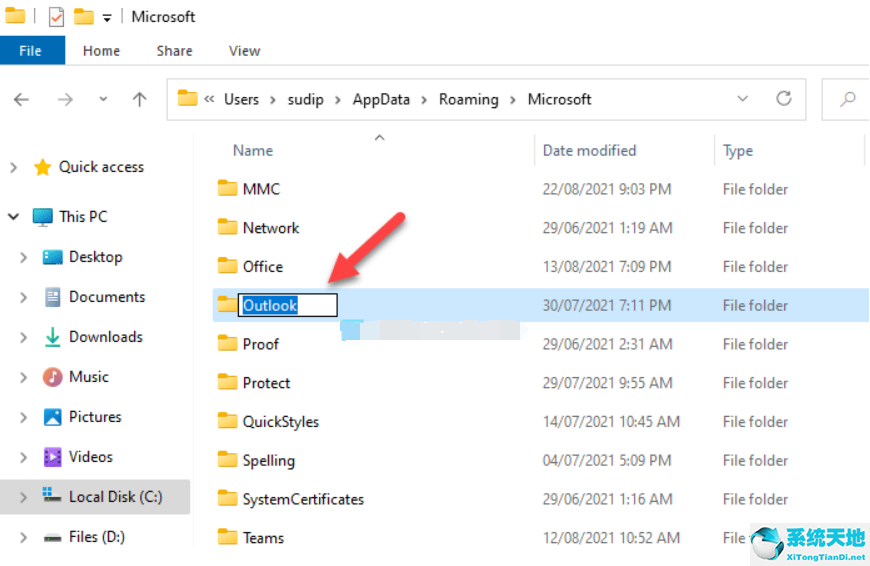Select This PC in navigation pane
This screenshot has height=566, width=870.
83,216
